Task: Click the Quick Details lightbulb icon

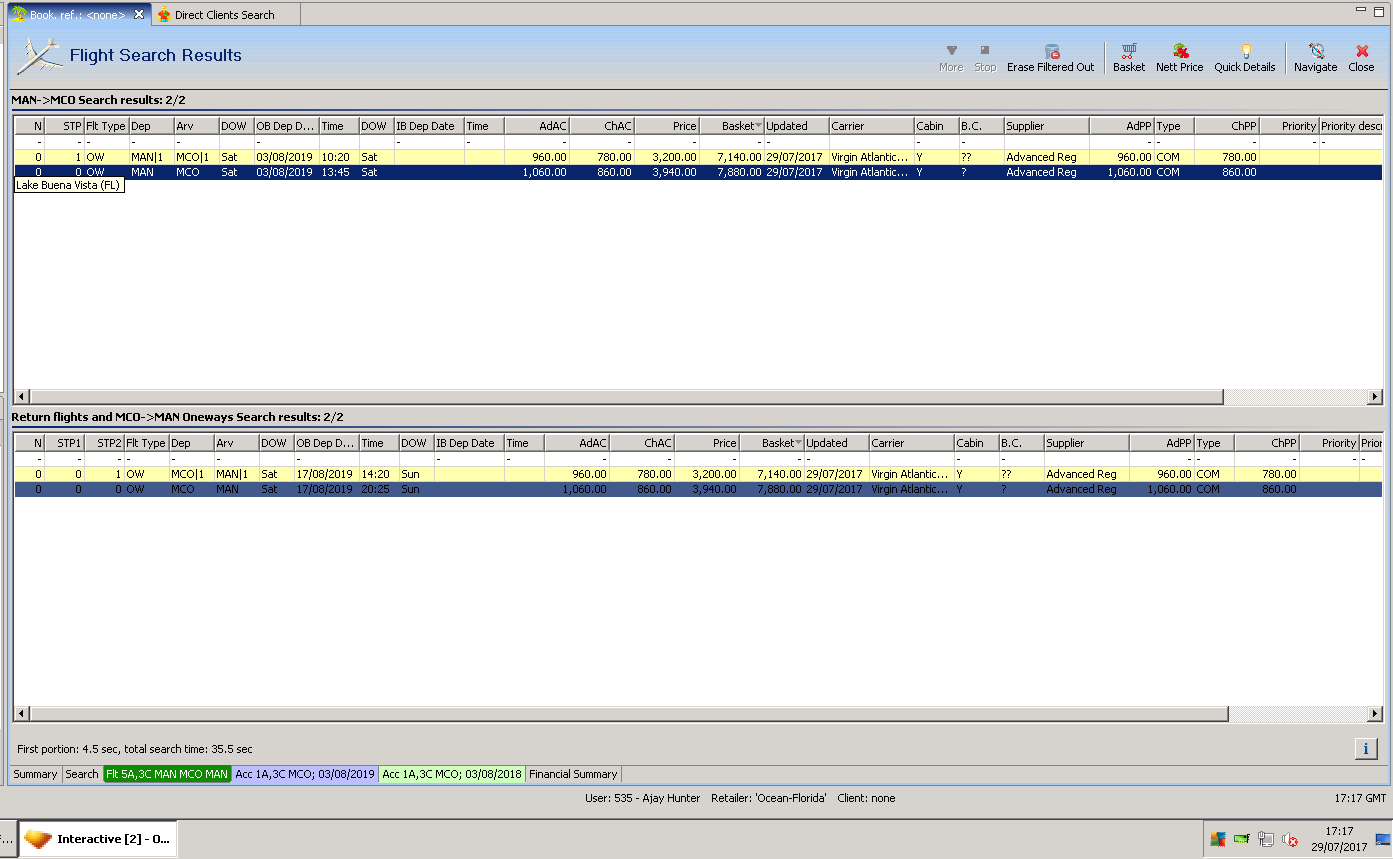Action: click(x=1245, y=51)
